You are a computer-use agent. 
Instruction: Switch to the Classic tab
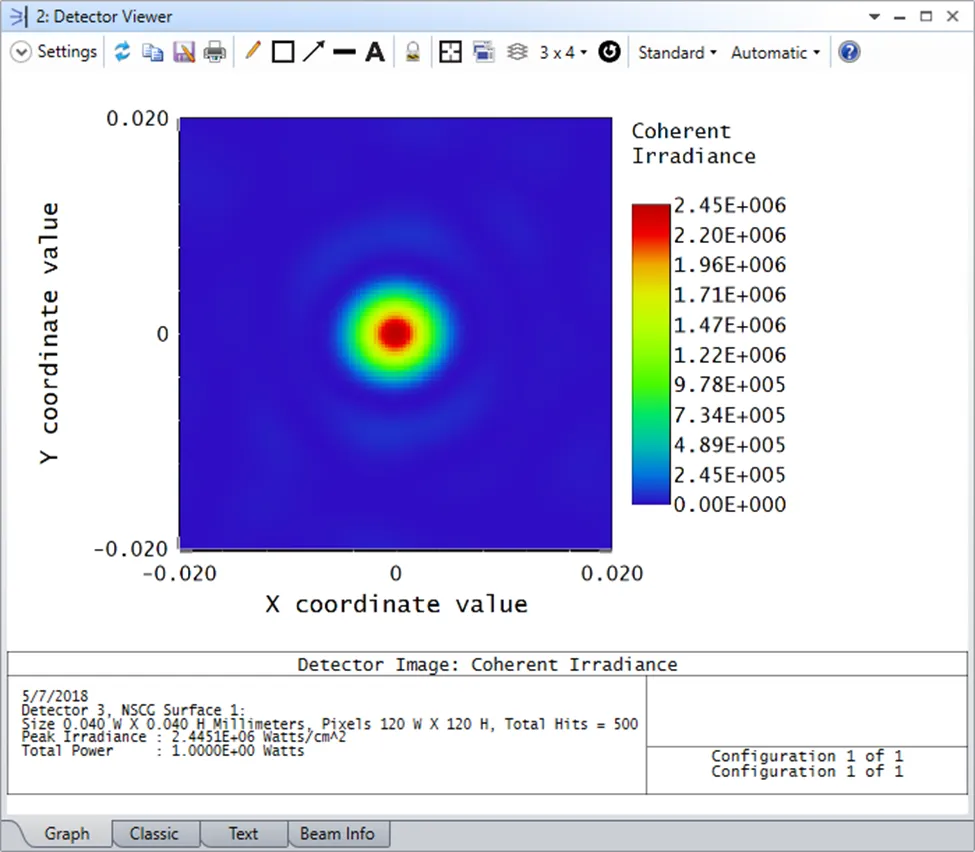coord(154,833)
